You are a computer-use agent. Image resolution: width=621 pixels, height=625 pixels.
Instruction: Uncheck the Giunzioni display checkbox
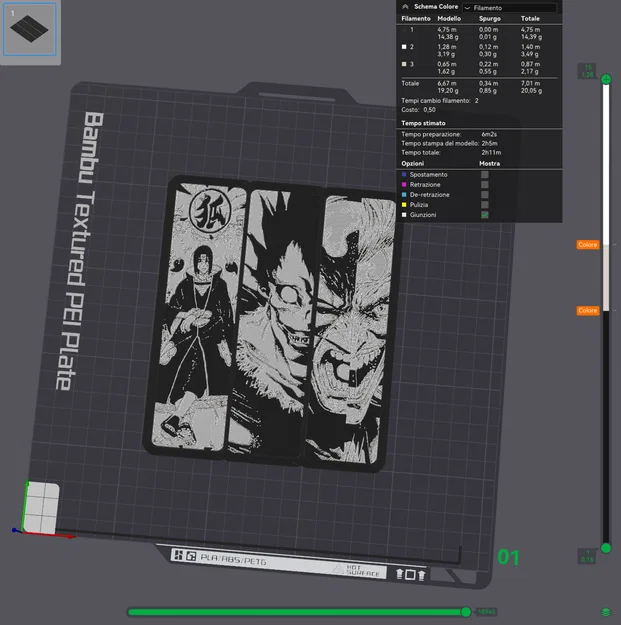pyautogui.click(x=485, y=215)
